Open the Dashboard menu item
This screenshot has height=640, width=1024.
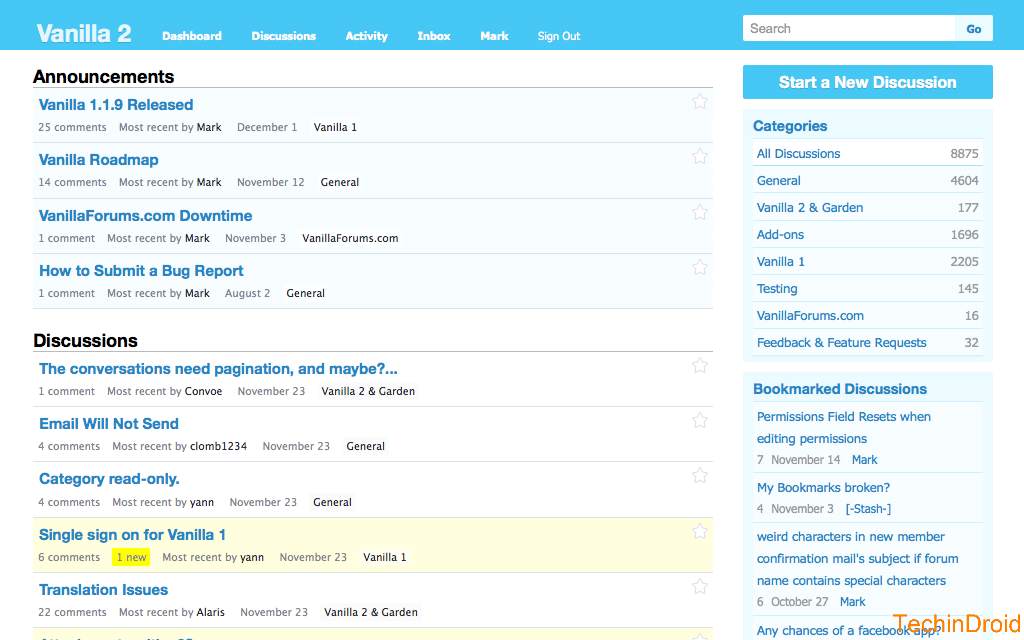pos(191,36)
